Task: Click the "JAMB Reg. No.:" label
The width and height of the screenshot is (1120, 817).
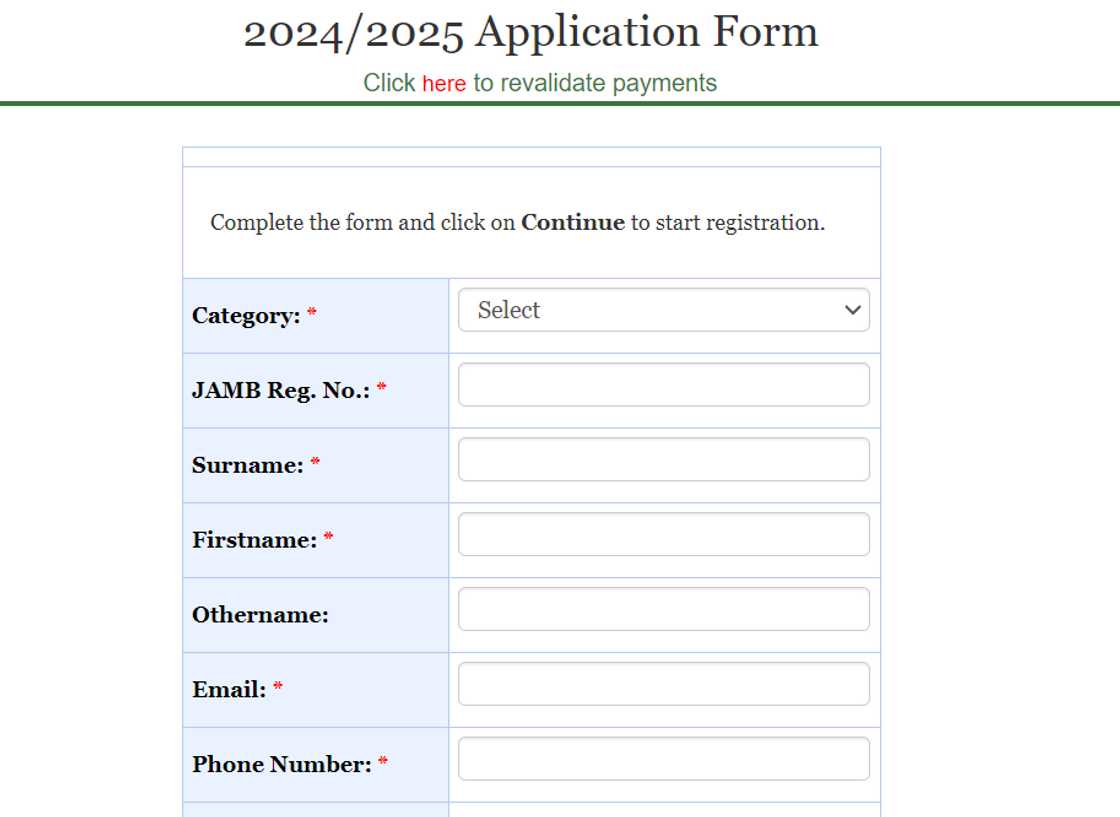Action: coord(281,391)
